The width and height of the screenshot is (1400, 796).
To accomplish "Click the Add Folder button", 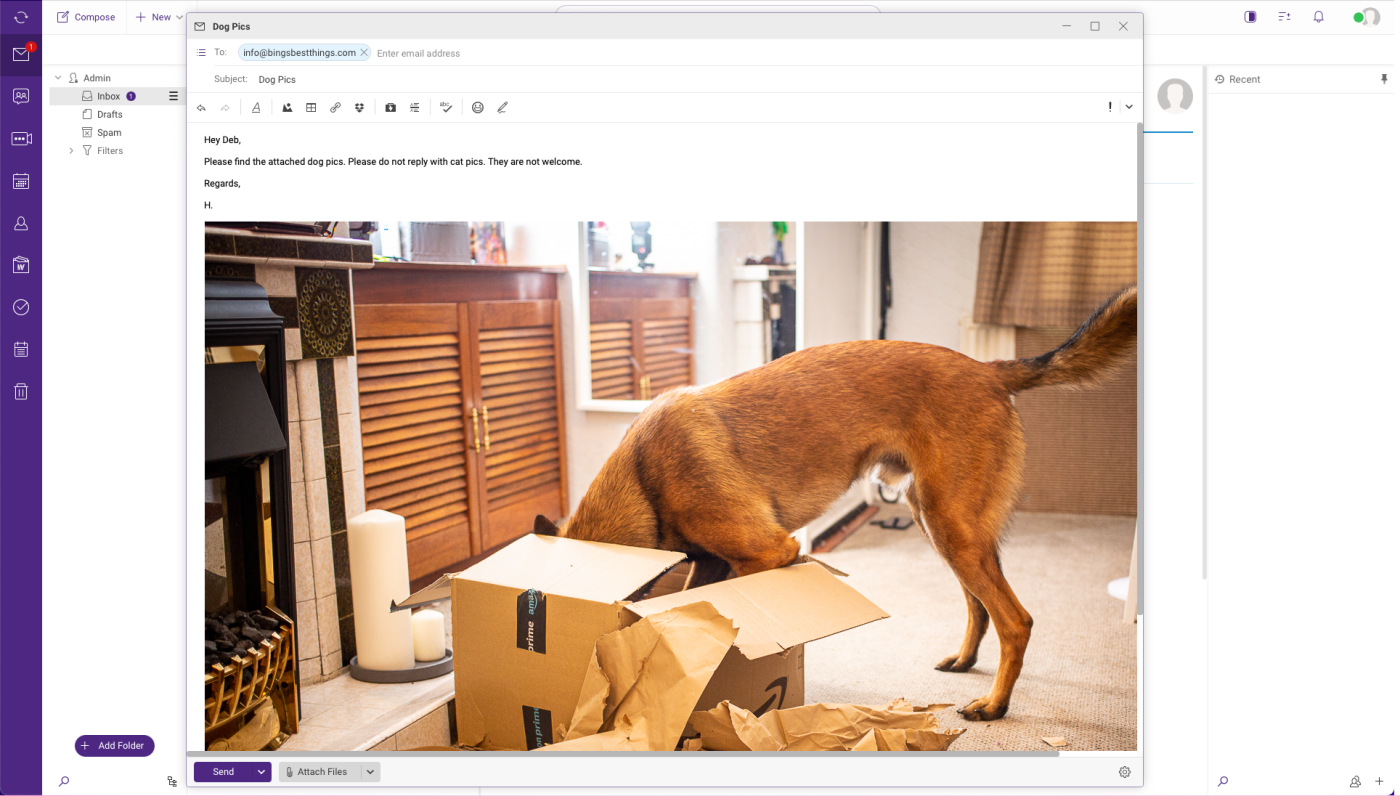I will (x=115, y=746).
